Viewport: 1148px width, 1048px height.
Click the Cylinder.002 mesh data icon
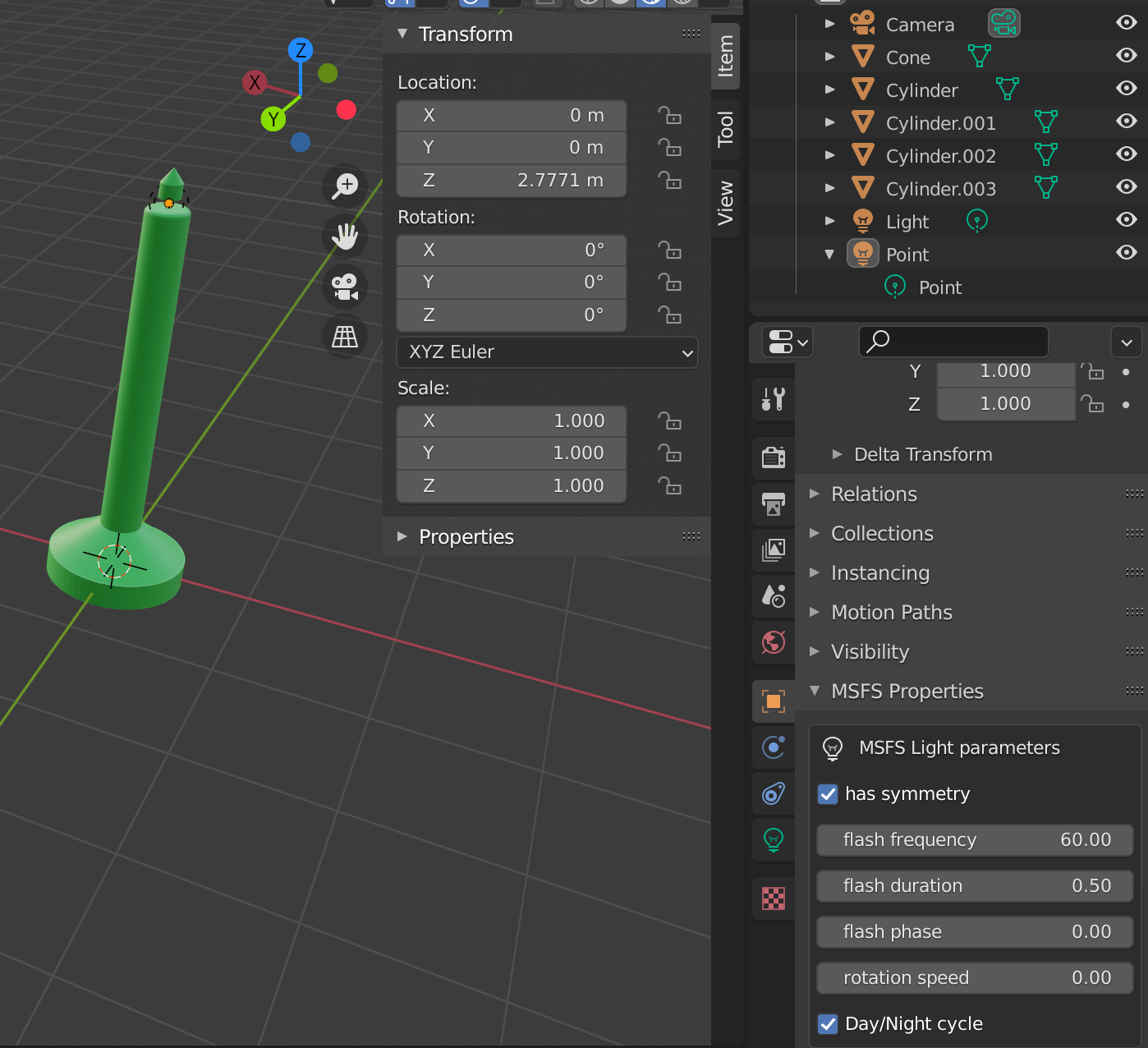point(1045,154)
